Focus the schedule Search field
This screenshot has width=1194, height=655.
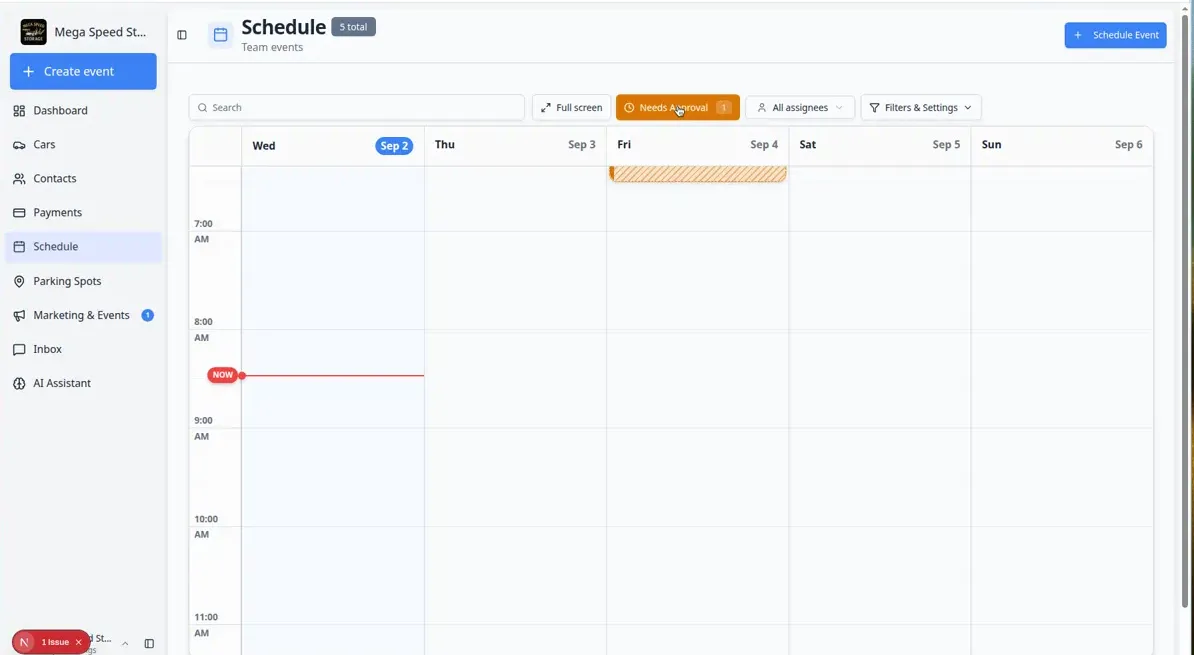point(356,107)
